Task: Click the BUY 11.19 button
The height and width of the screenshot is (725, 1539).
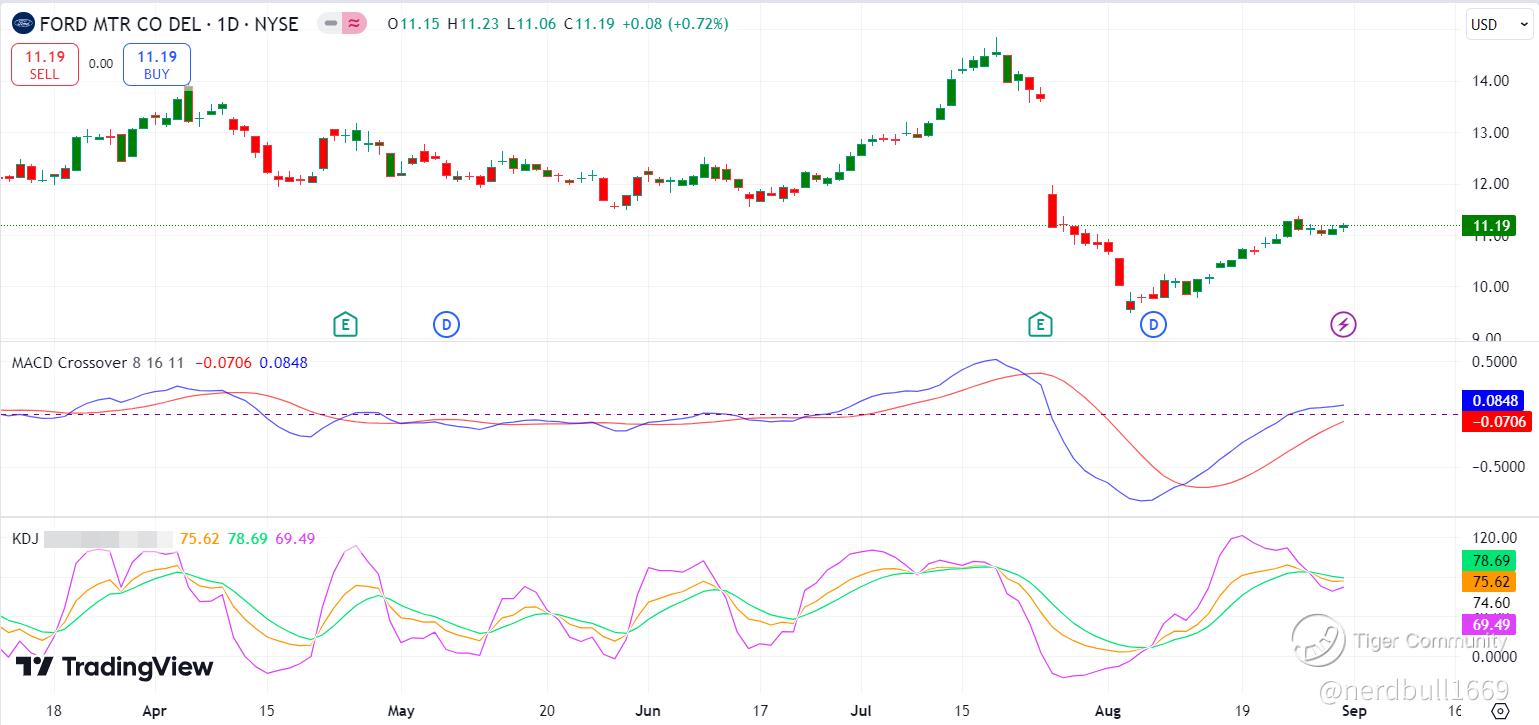Action: [157, 64]
